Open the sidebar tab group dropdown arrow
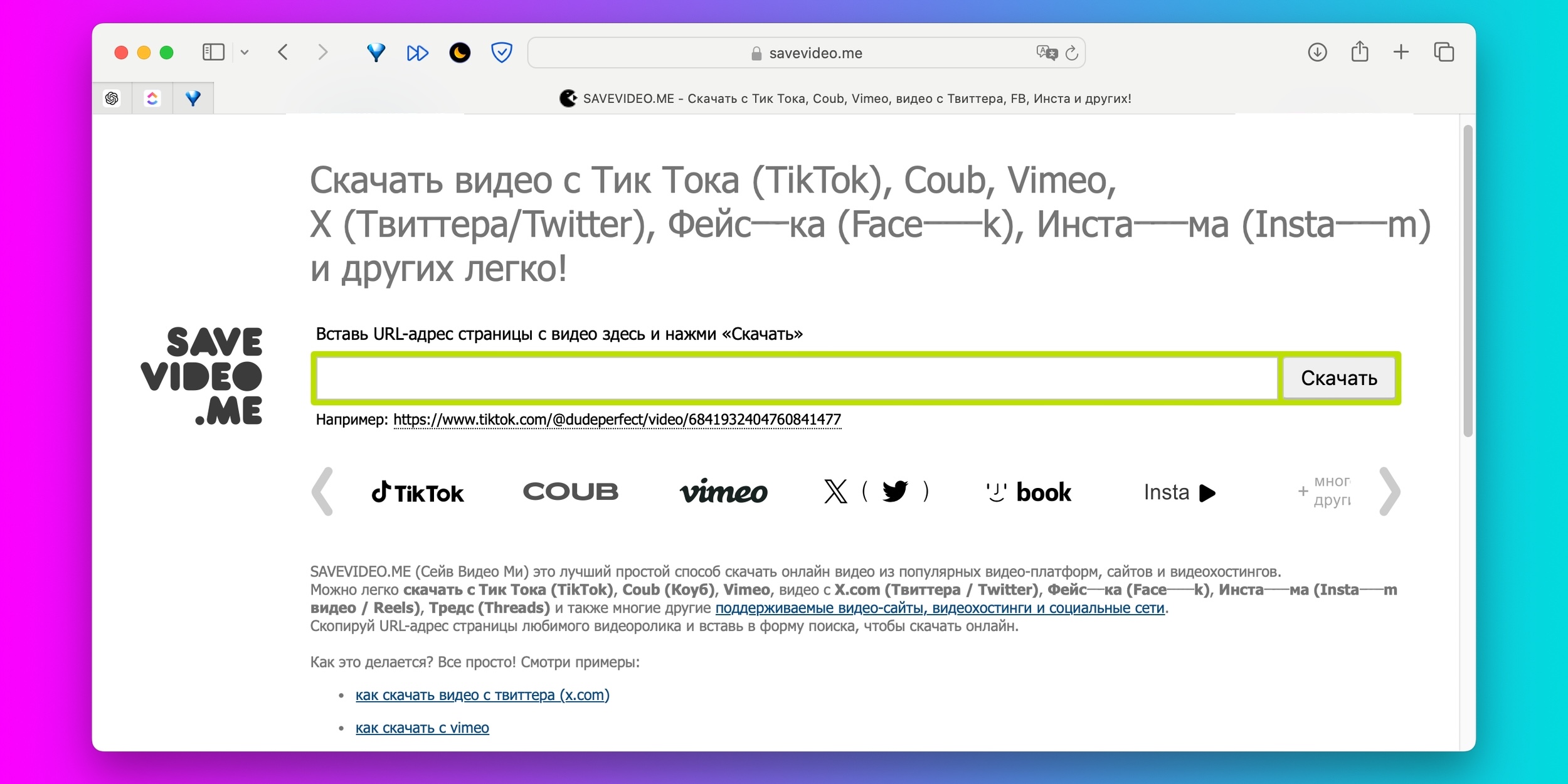Viewport: 1568px width, 784px height. pyautogui.click(x=245, y=53)
